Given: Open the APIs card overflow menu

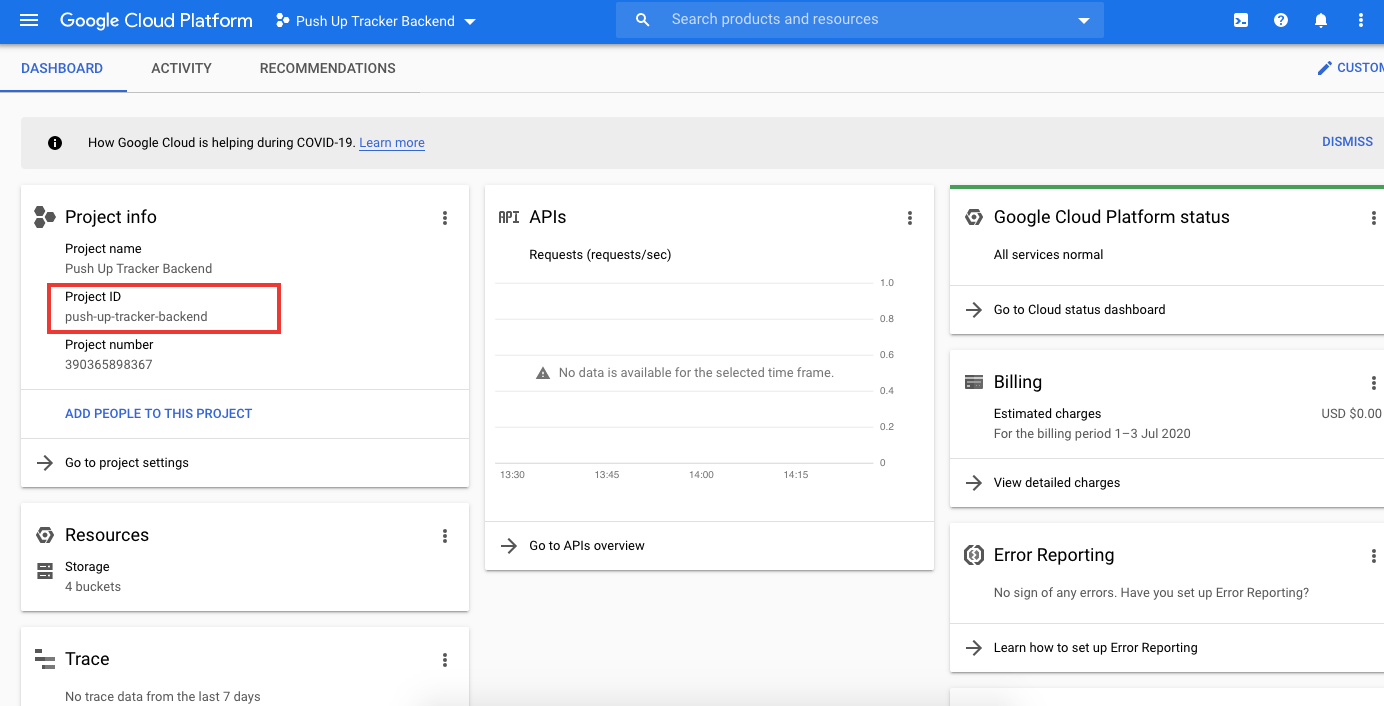Looking at the screenshot, I should (910, 218).
